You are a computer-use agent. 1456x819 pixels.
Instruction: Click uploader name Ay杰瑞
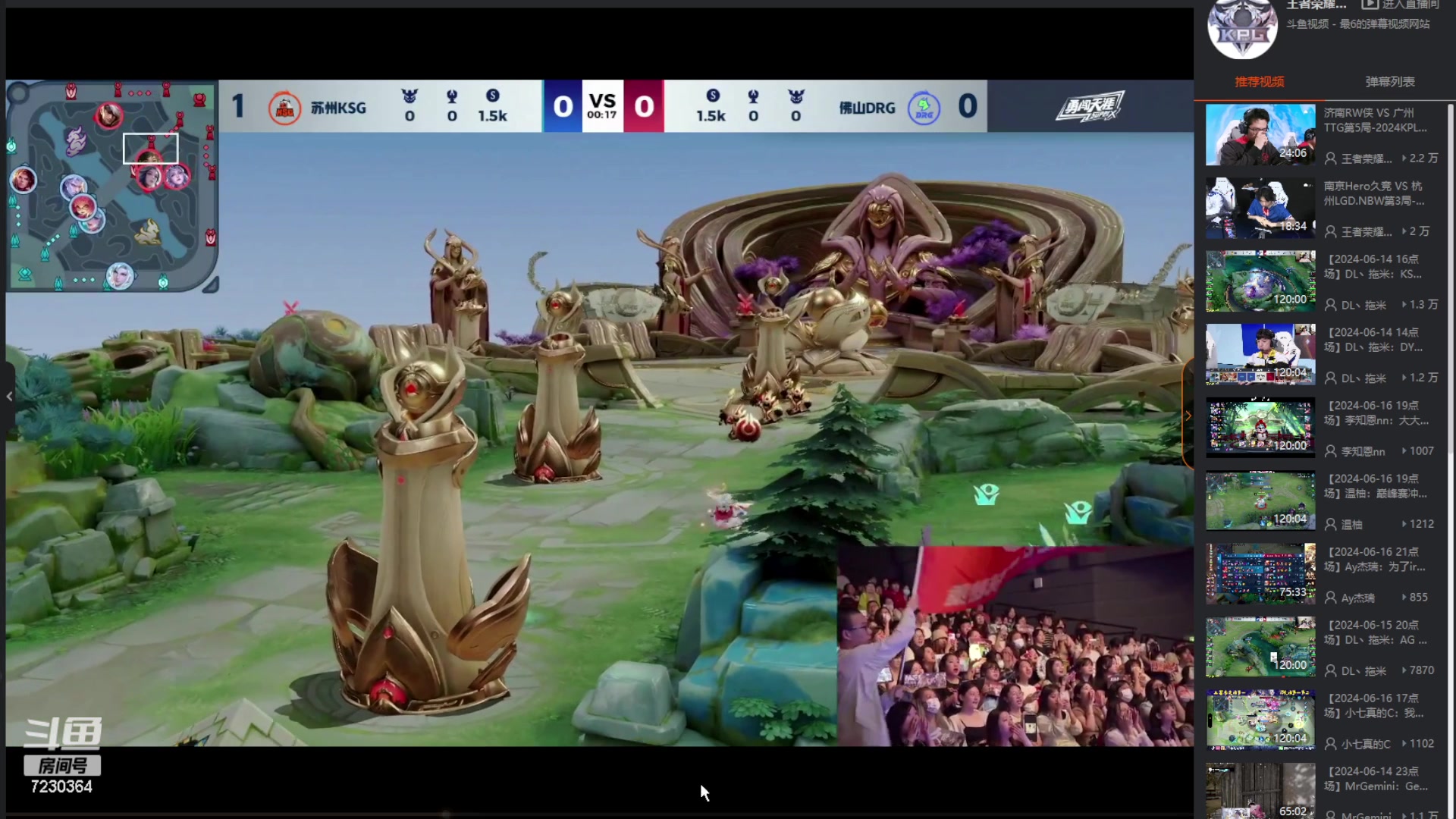tap(1357, 598)
